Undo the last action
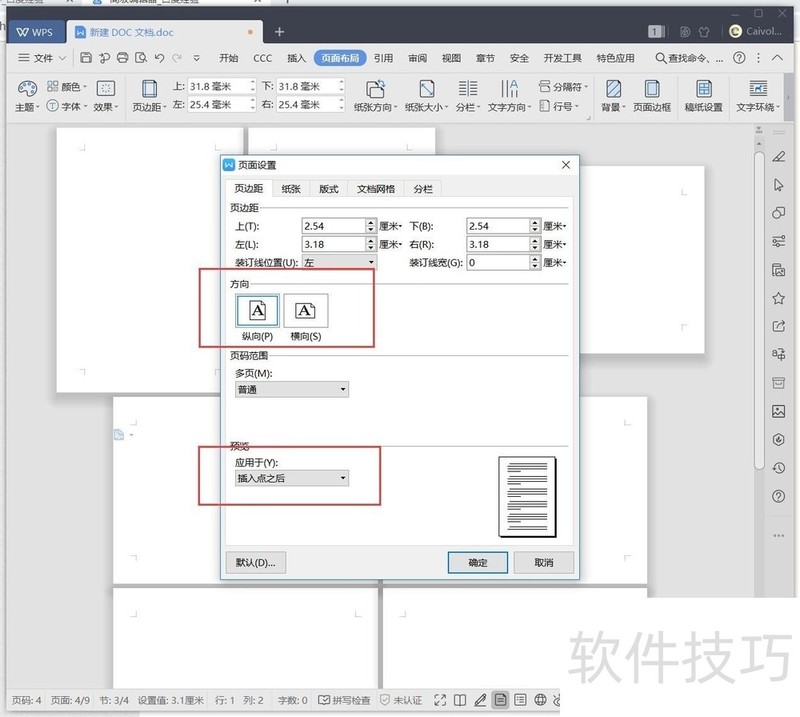This screenshot has width=800, height=717. (159, 58)
